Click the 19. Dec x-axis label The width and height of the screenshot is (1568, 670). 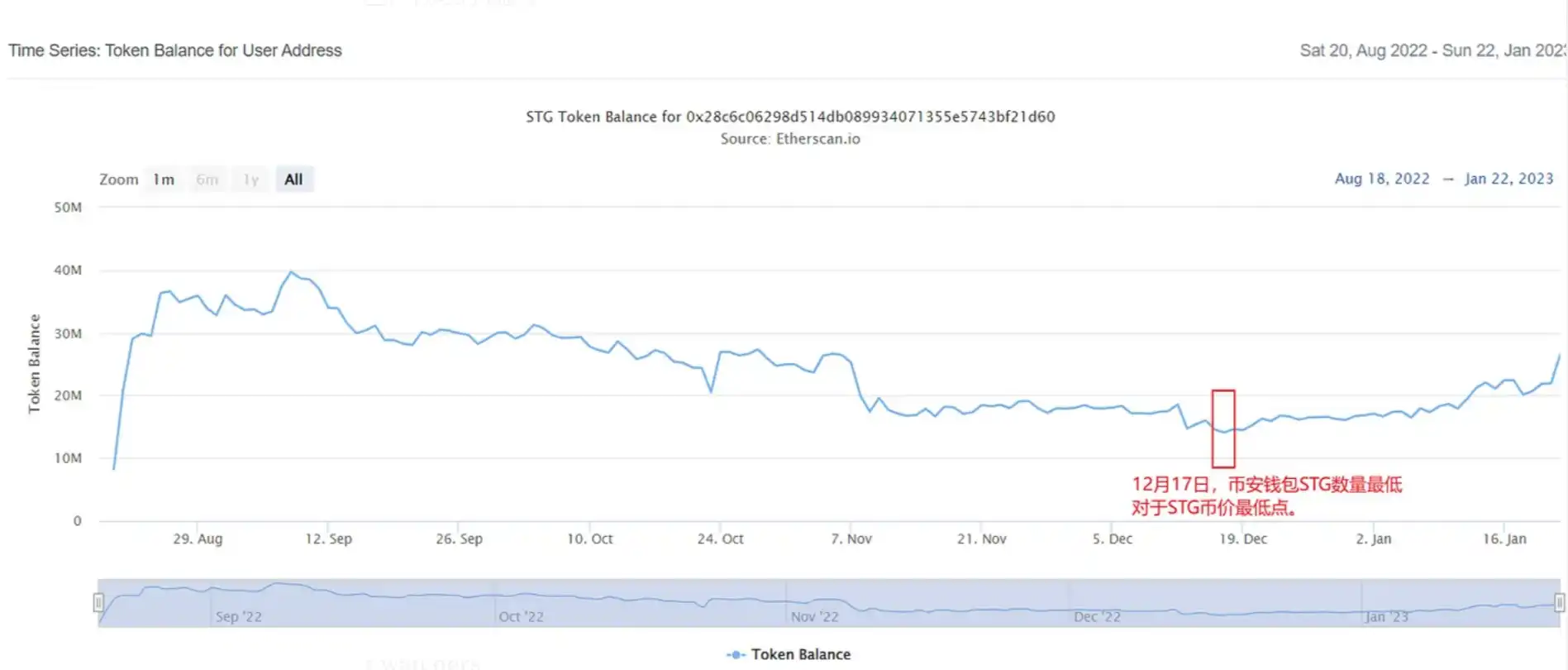point(1242,538)
